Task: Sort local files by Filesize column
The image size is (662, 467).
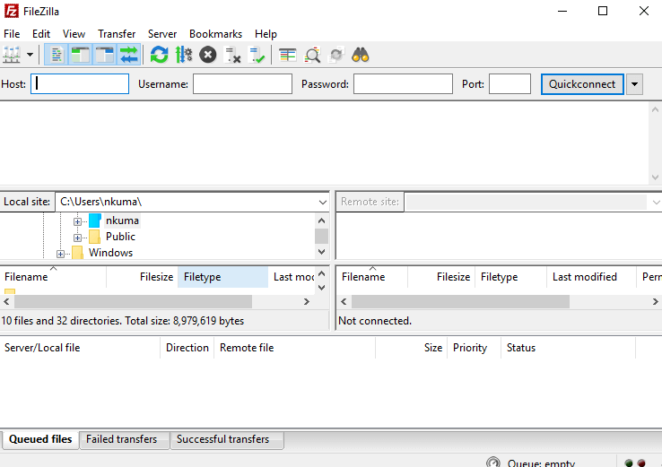Action: coord(142,277)
